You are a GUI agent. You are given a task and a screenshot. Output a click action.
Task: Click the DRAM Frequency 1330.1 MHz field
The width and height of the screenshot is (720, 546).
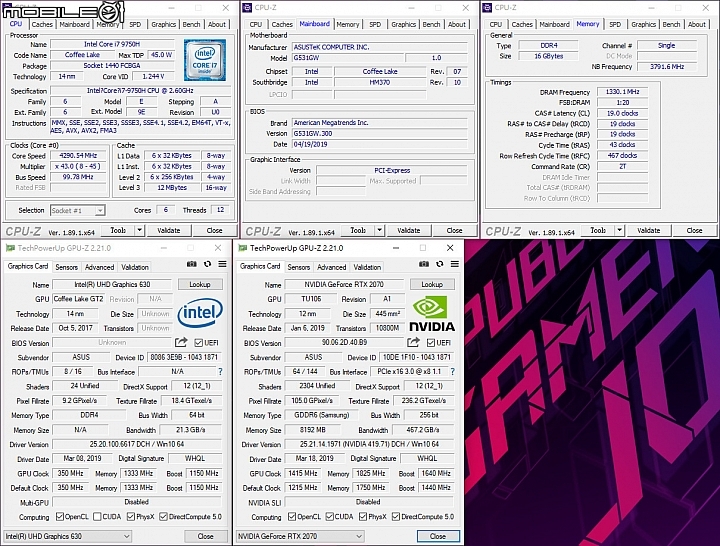point(622,92)
